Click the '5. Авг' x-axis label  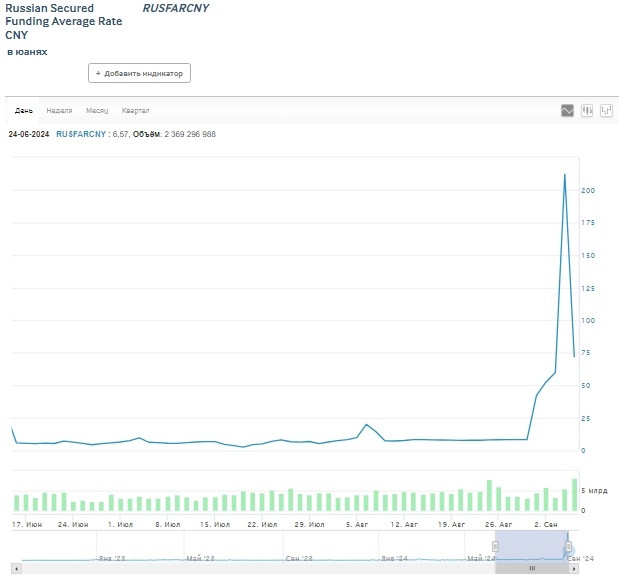[357, 524]
